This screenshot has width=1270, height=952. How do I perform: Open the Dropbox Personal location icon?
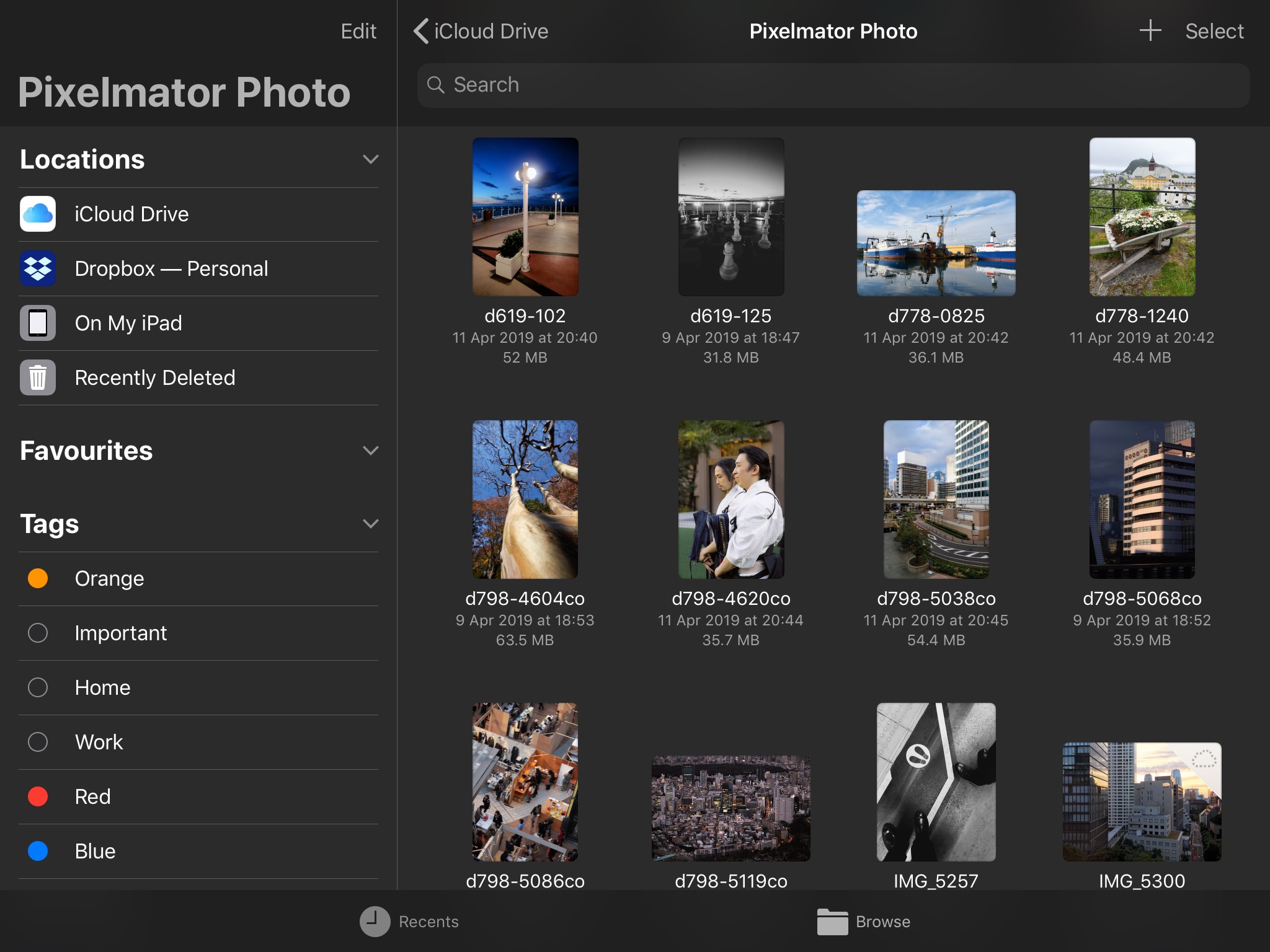click(38, 268)
